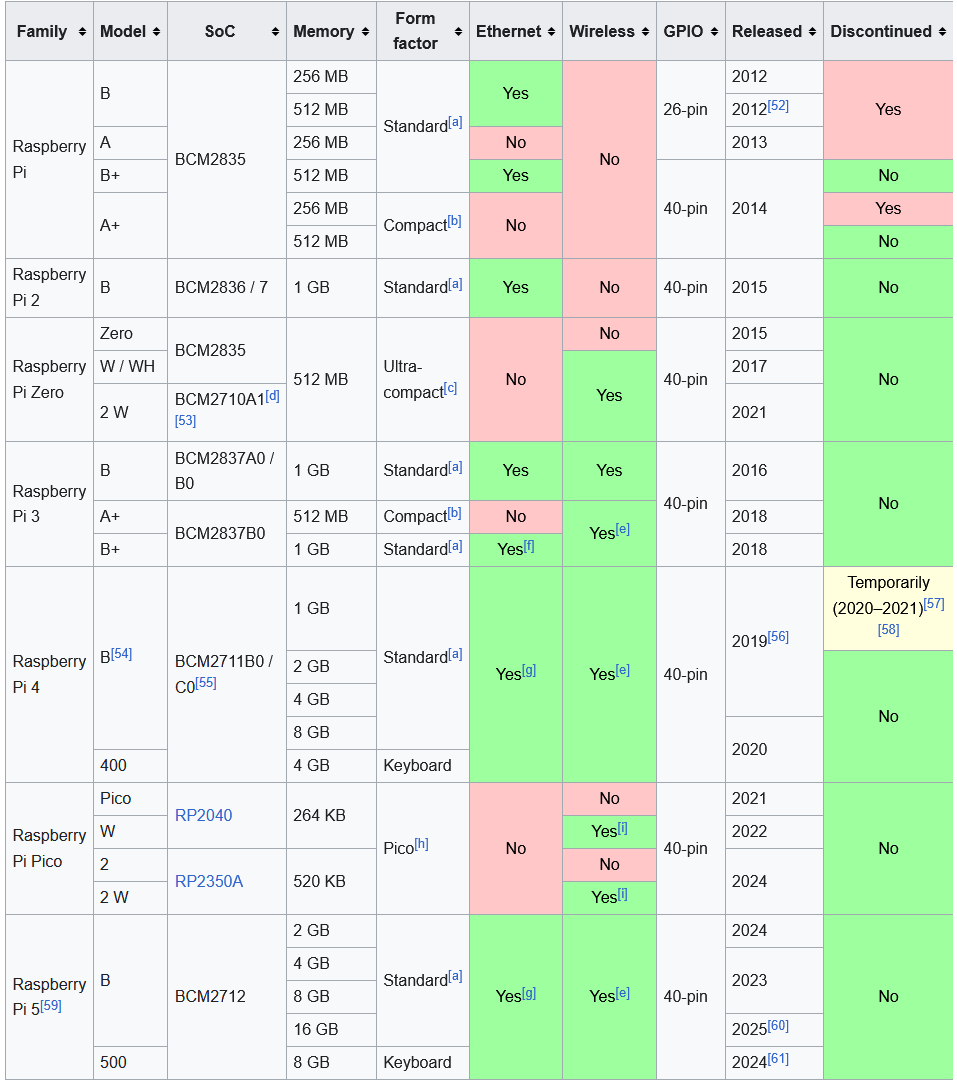This screenshot has width=957, height=1081.
Task: Sort by Model using its sort arrows
Action: (x=157, y=32)
